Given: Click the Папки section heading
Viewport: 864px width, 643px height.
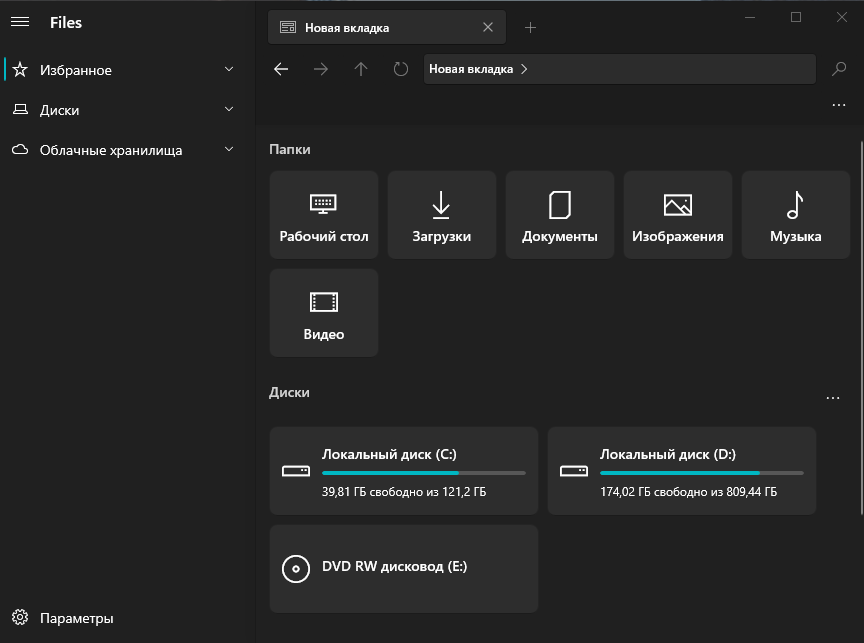Looking at the screenshot, I should click(x=290, y=149).
